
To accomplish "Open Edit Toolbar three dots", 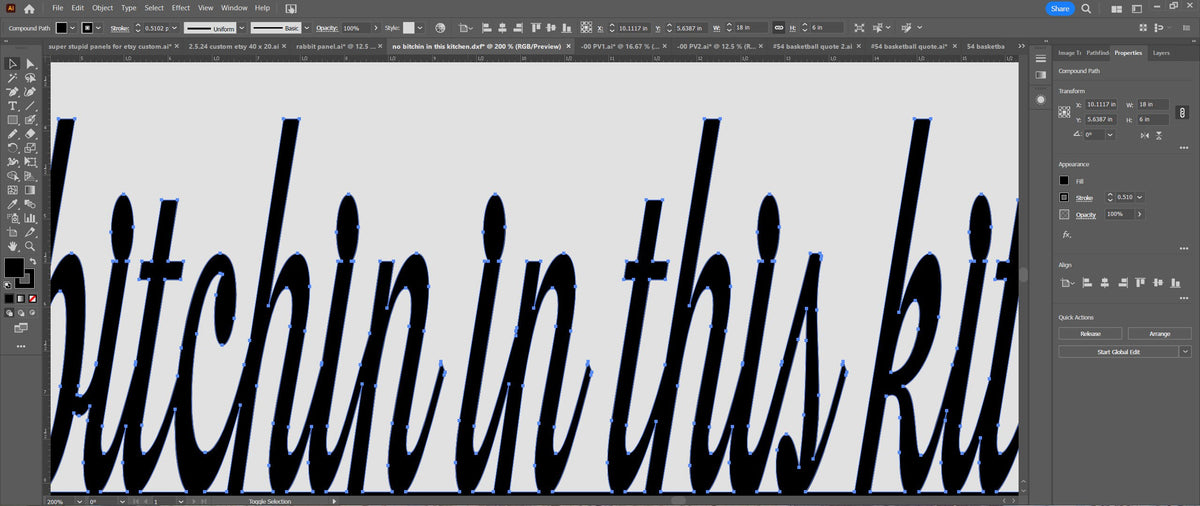I will click(x=21, y=346).
